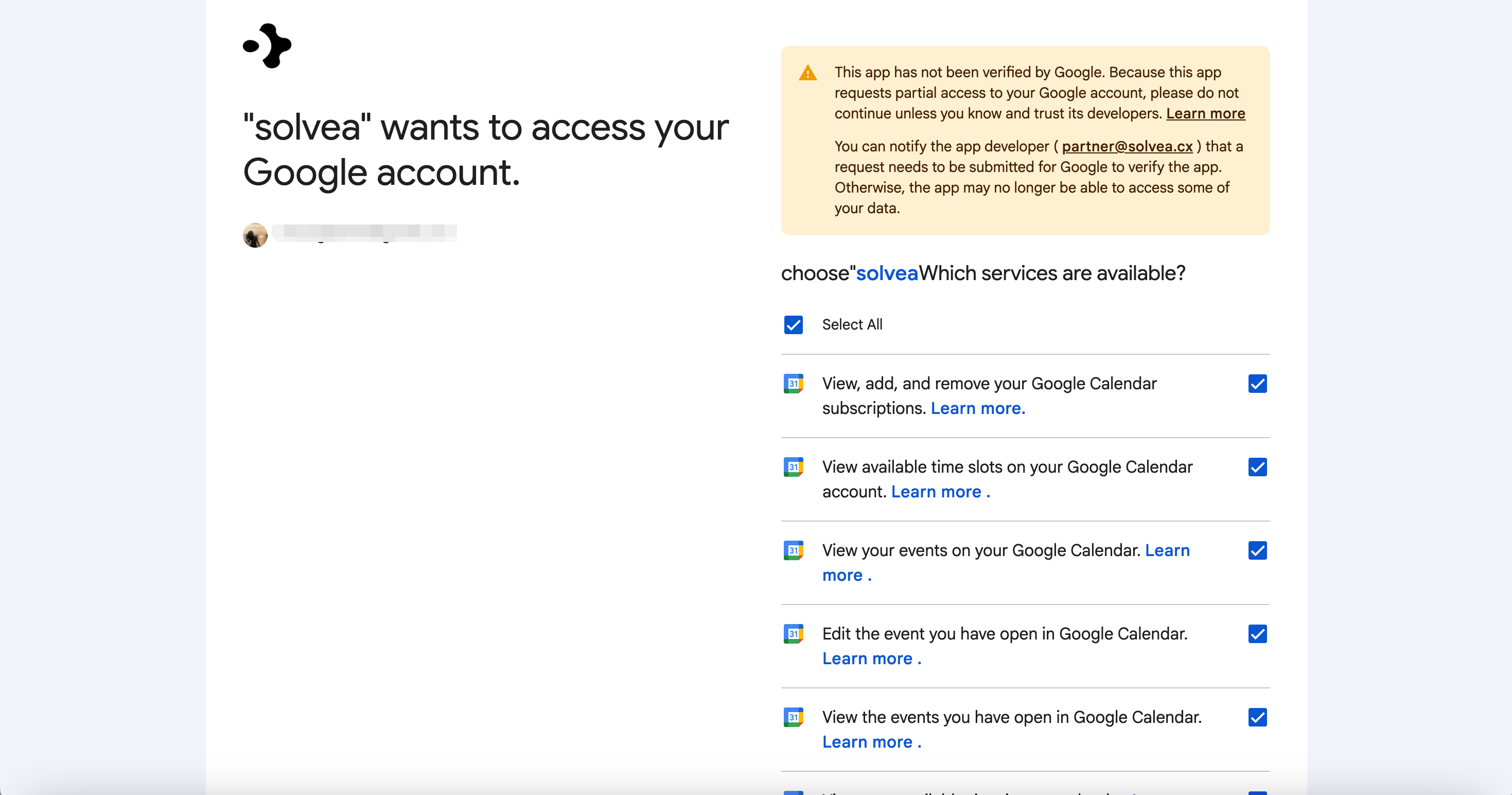Toggle the Select All checkbox
Image resolution: width=1512 pixels, height=795 pixels.
point(793,325)
